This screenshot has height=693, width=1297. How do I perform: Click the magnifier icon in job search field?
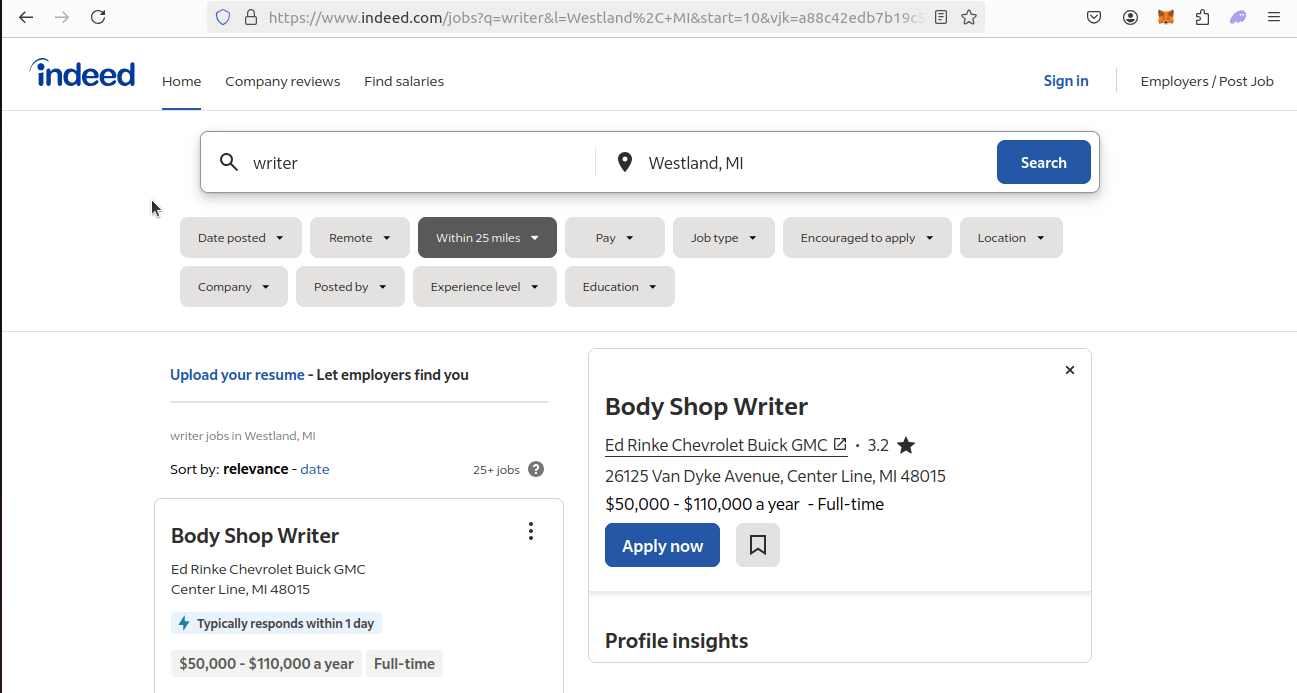[229, 162]
